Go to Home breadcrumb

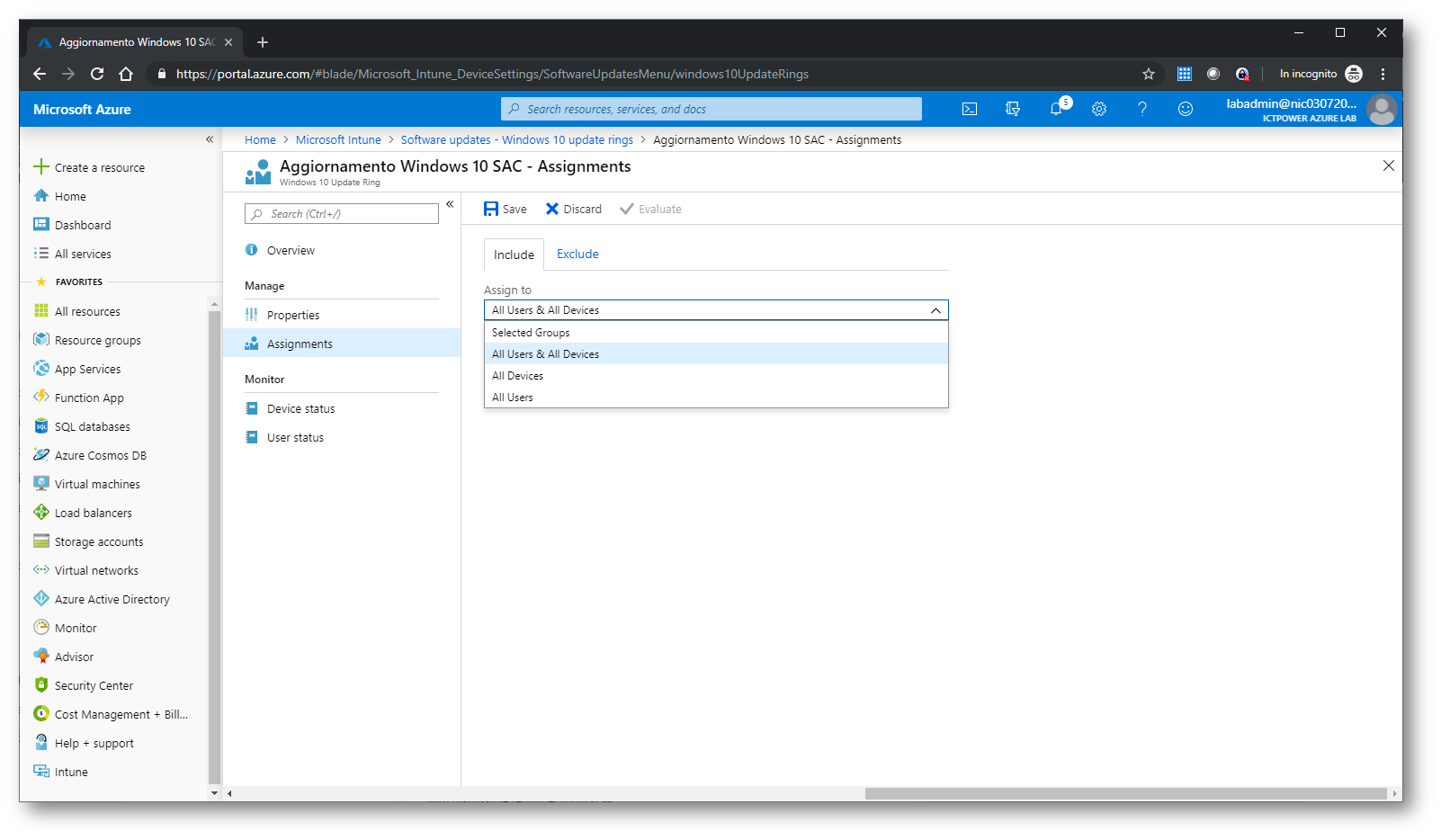click(x=260, y=139)
